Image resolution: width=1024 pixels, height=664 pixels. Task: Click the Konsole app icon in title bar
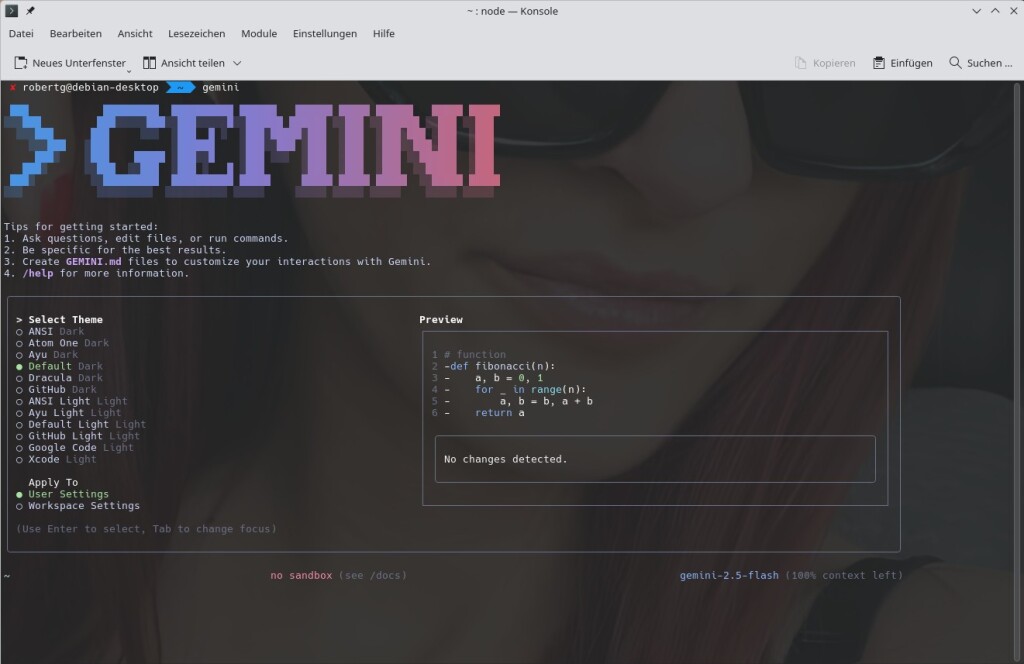coord(12,11)
